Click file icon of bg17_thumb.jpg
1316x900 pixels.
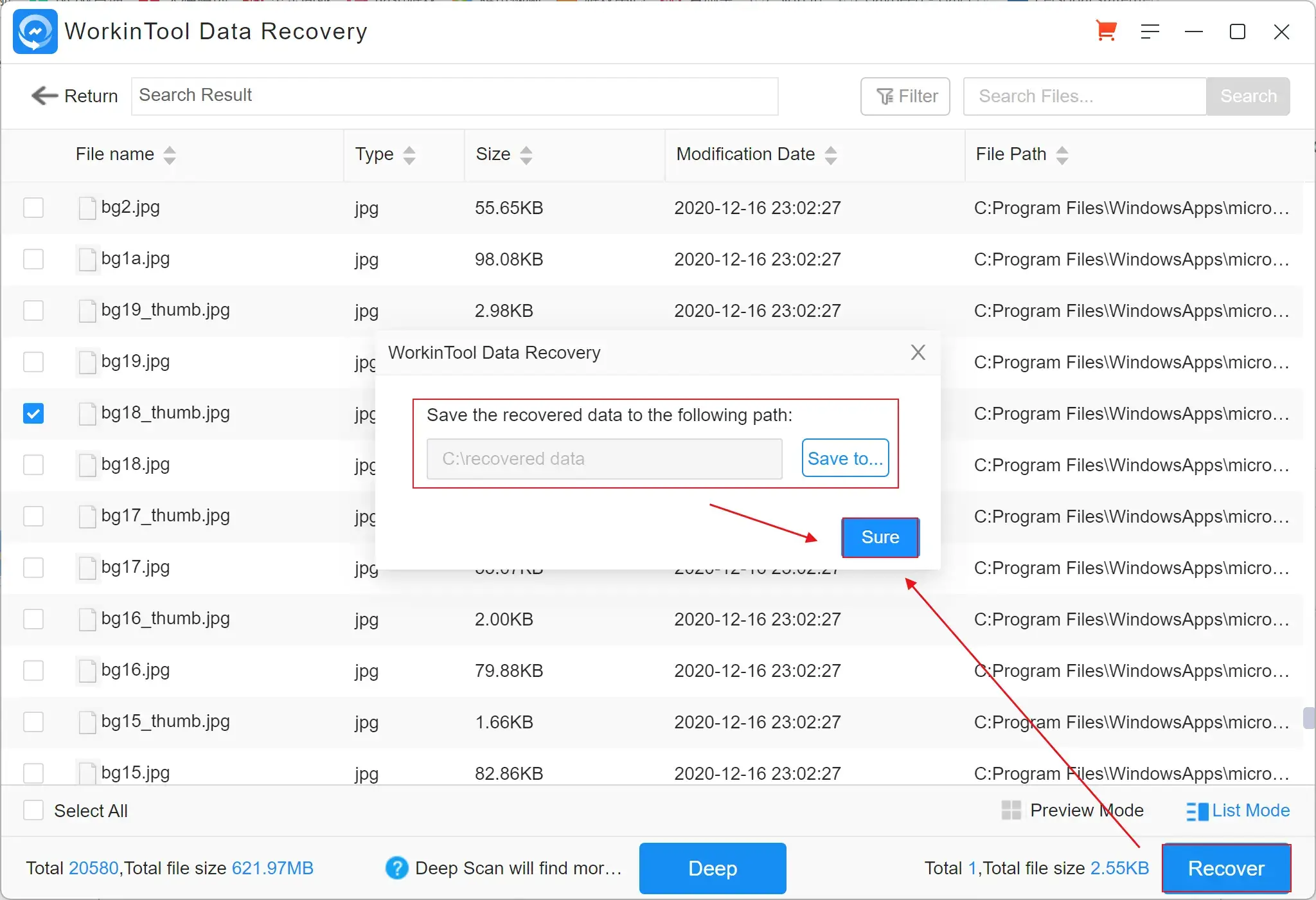87,516
